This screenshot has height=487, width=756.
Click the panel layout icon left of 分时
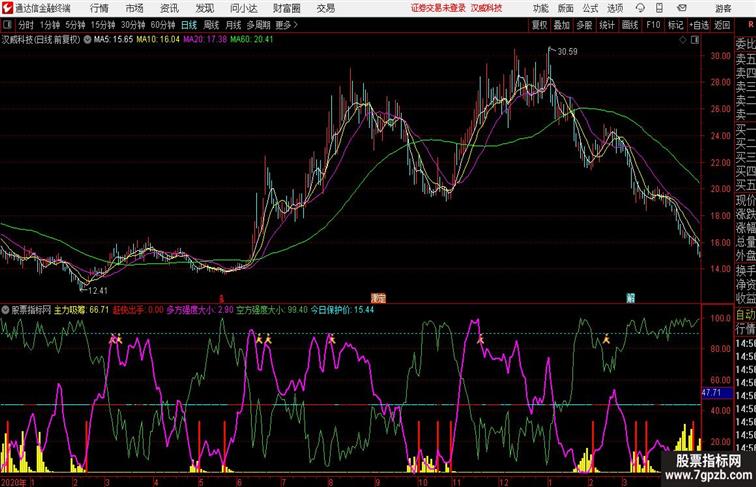coord(7,25)
